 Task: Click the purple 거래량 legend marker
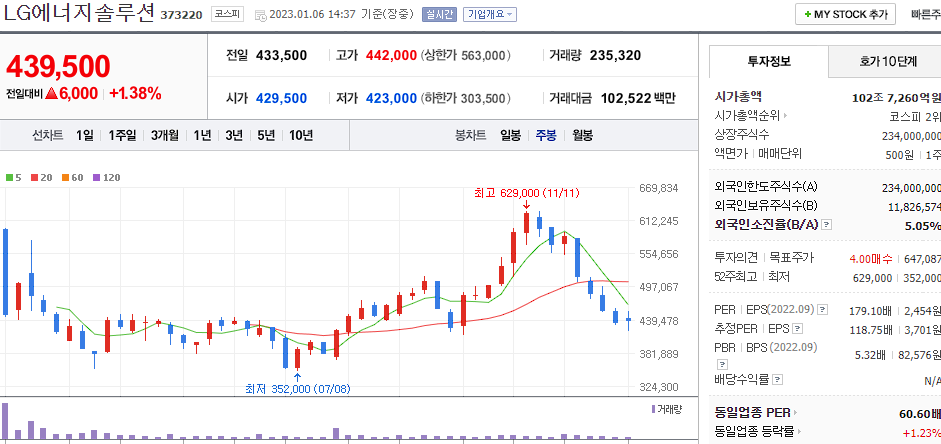pos(654,409)
